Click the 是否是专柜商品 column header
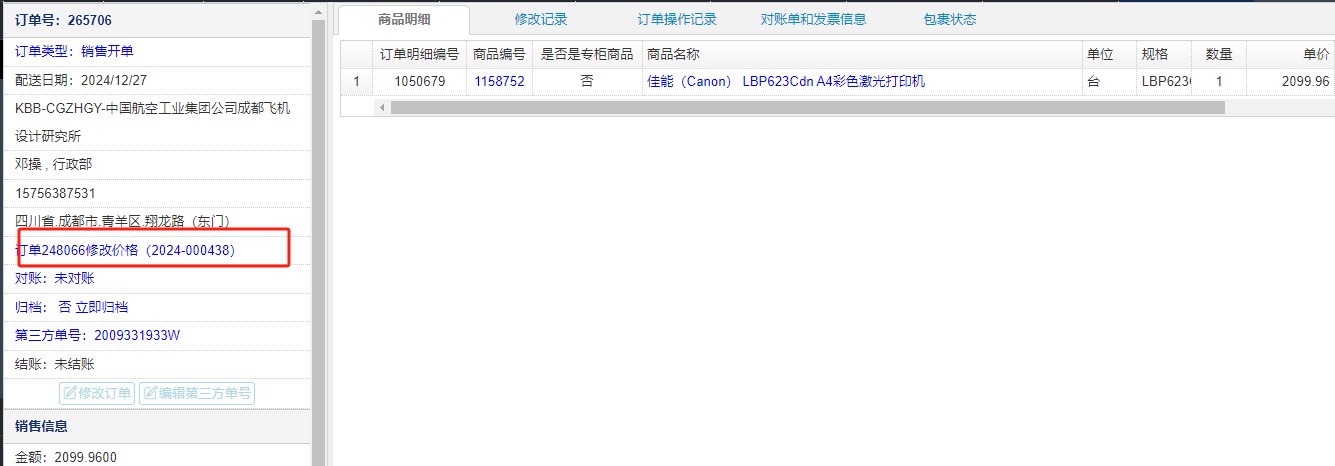The height and width of the screenshot is (466, 1335). 587,54
